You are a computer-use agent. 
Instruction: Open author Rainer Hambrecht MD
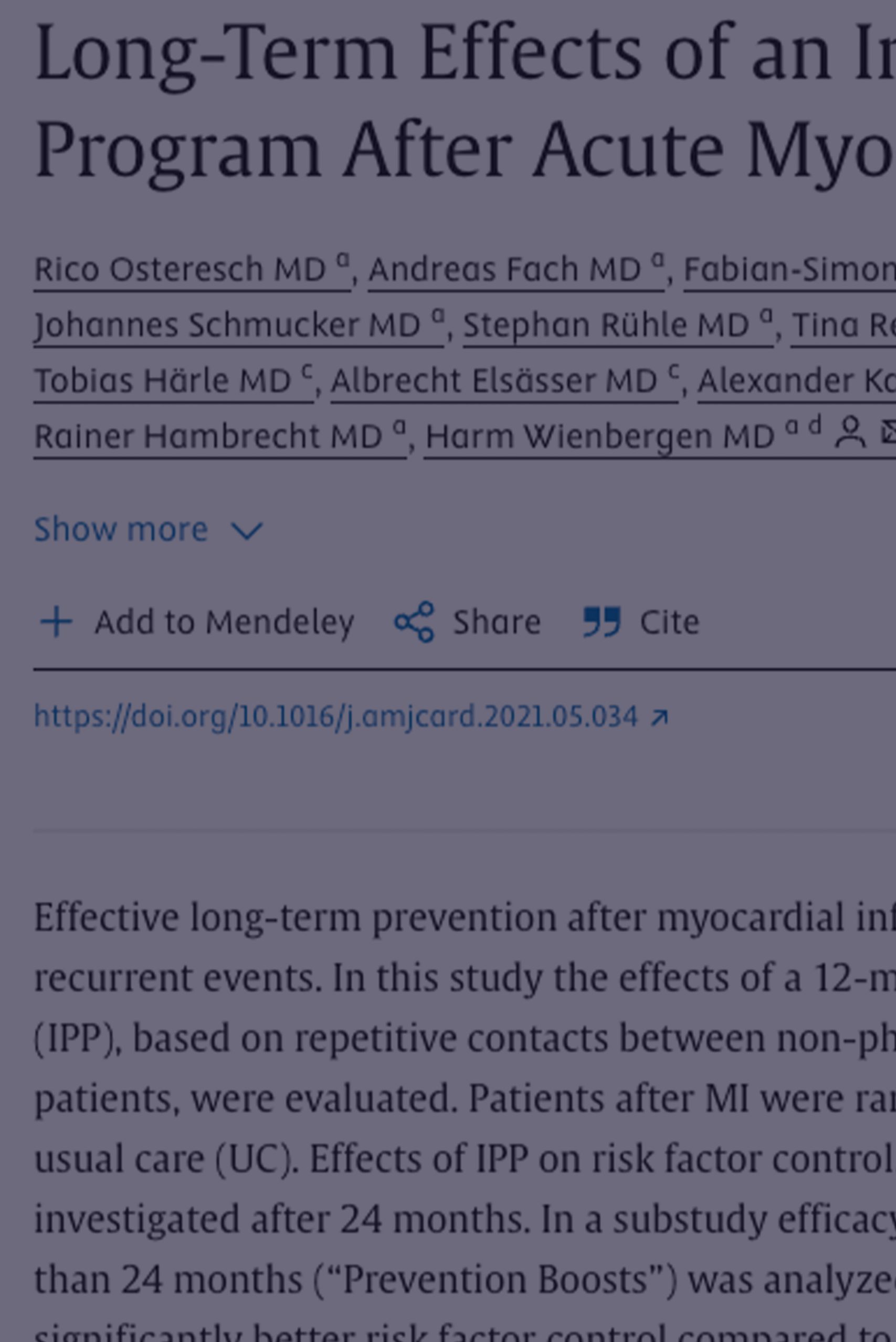tap(220, 437)
